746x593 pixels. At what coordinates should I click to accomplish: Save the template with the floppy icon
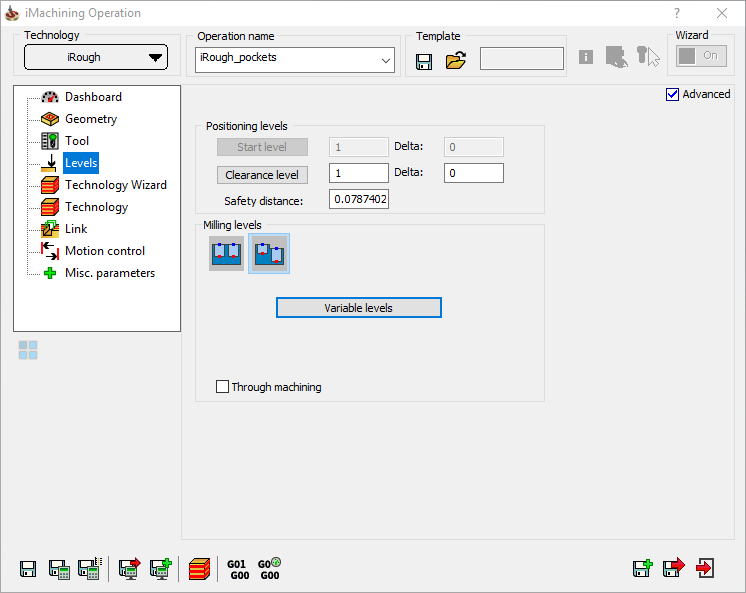point(424,61)
